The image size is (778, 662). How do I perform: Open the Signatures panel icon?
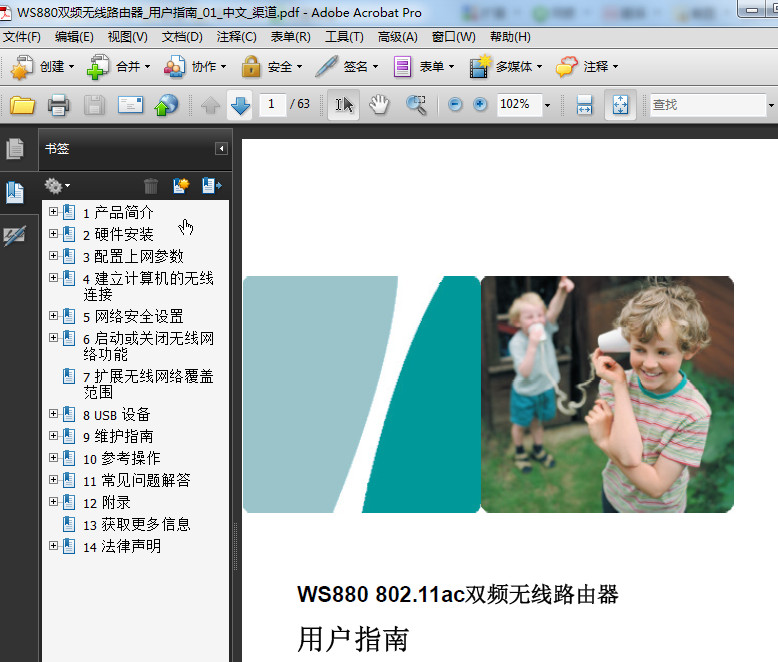(x=15, y=236)
